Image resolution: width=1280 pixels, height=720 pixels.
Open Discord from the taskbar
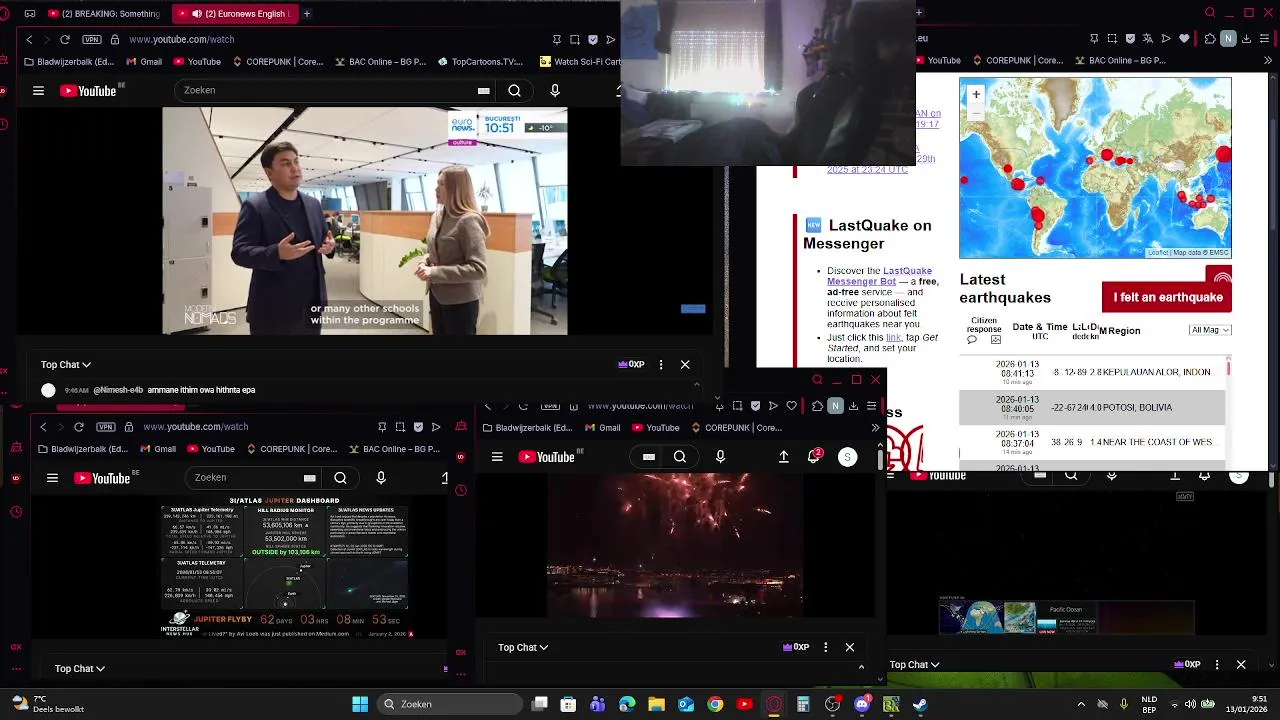pos(862,704)
